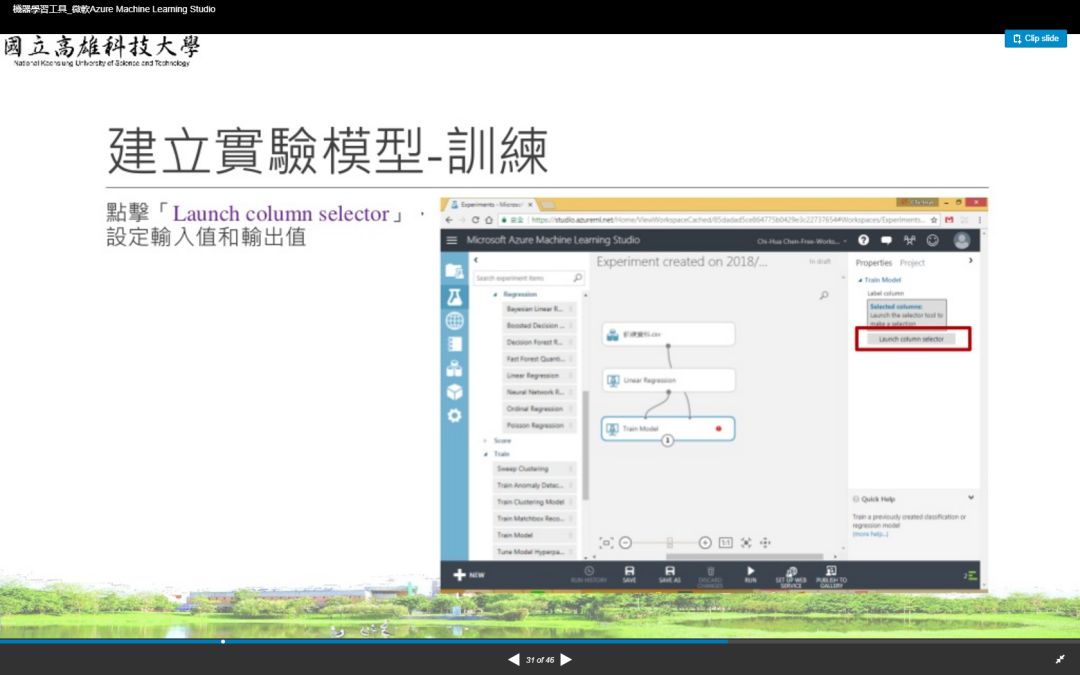Click the module search magnifier icon
Screen dimensions: 1080x675
click(578, 278)
